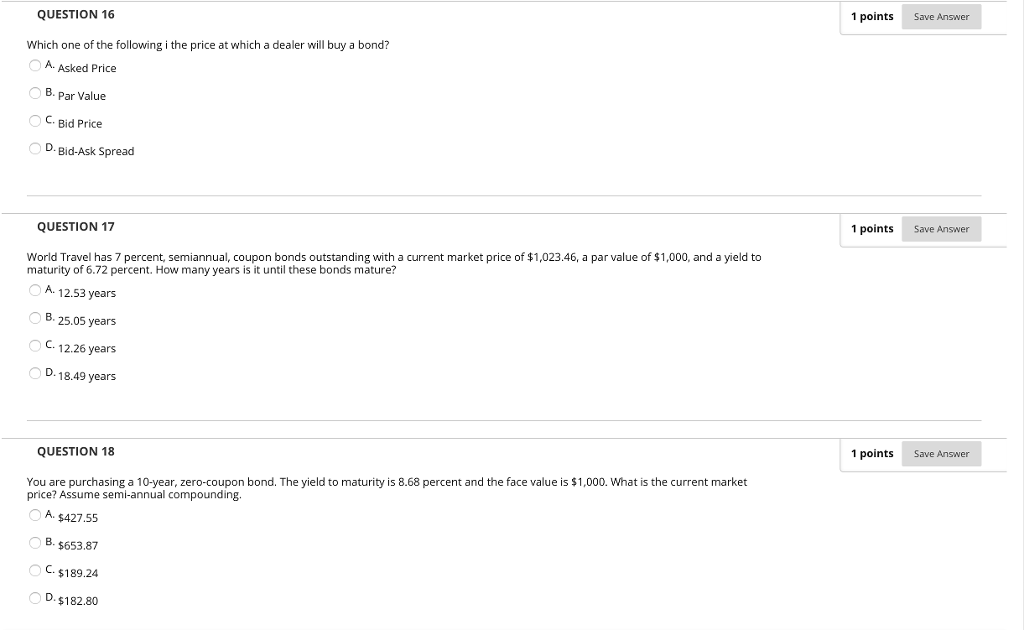
Task: Click the QUESTION 17 heading
Action: (x=75, y=227)
